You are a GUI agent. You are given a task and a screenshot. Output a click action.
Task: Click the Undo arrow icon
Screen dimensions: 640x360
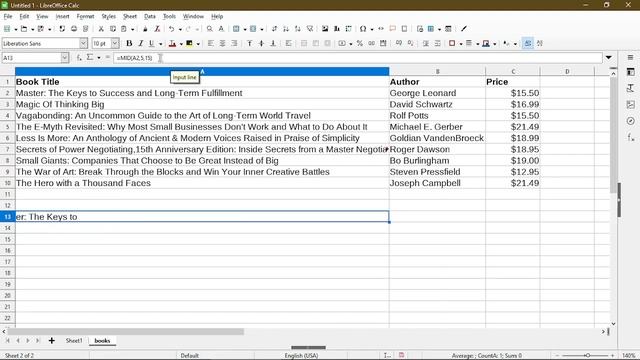(x=171, y=29)
